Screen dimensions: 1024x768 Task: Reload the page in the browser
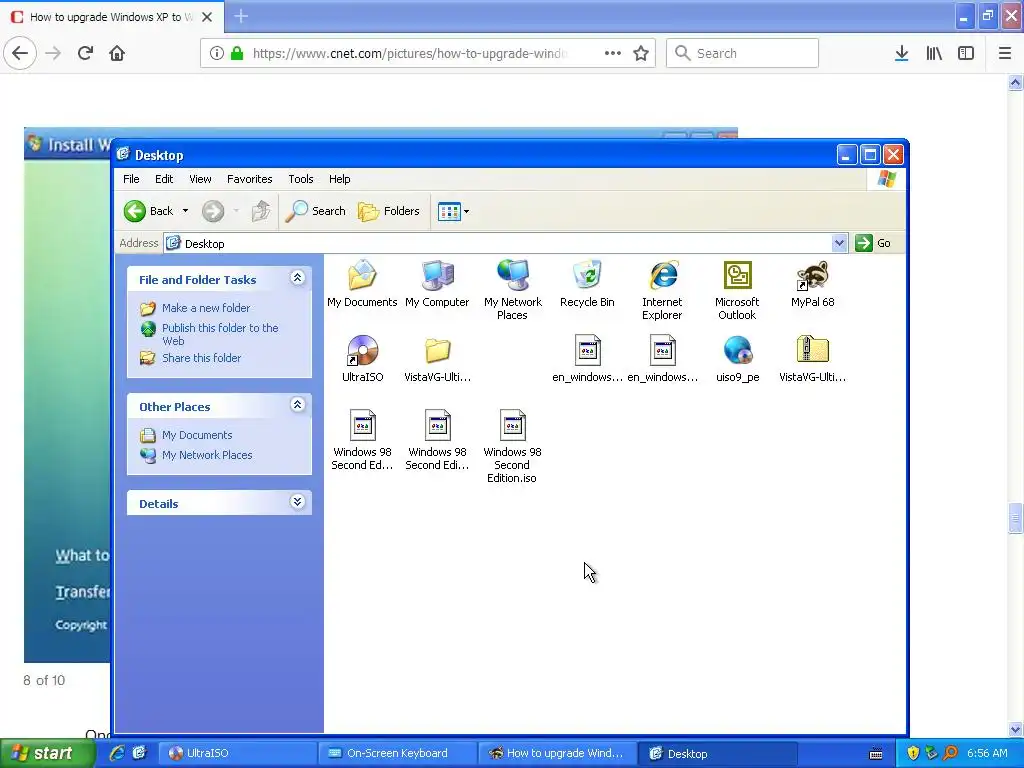click(x=85, y=53)
